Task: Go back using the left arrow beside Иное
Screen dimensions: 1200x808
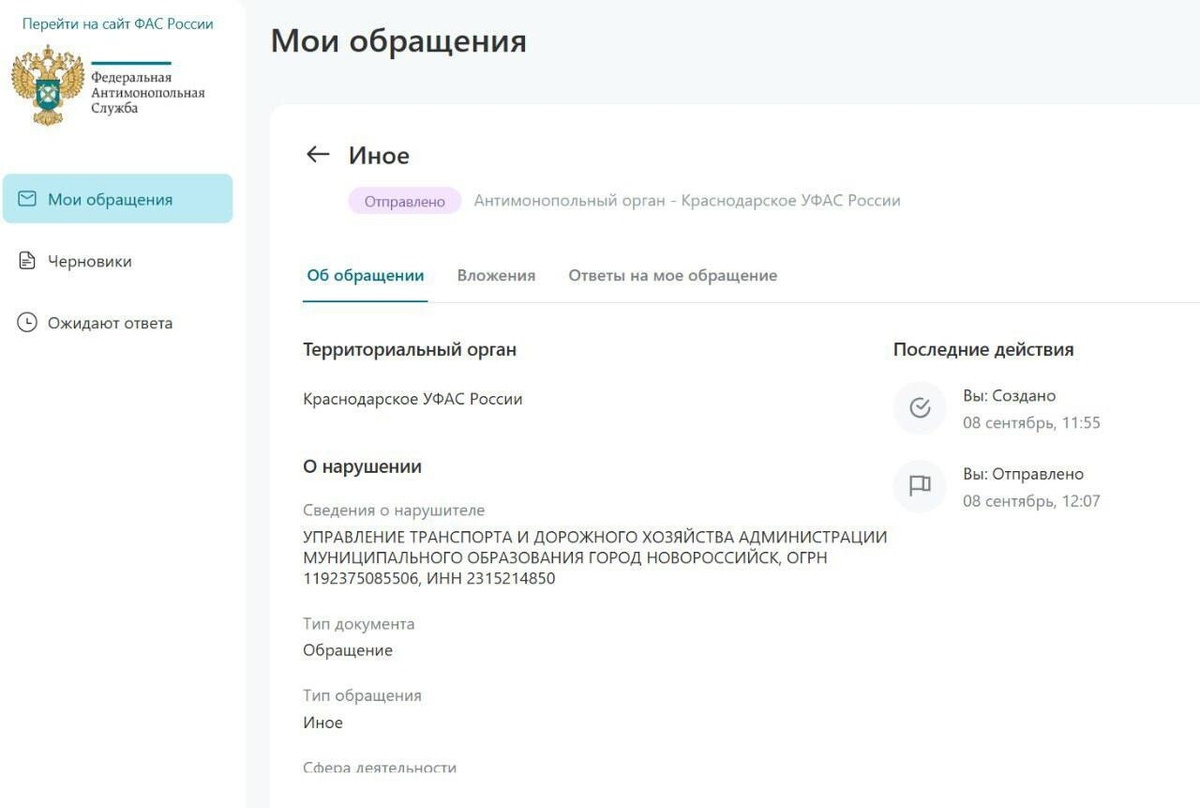Action: pos(318,154)
